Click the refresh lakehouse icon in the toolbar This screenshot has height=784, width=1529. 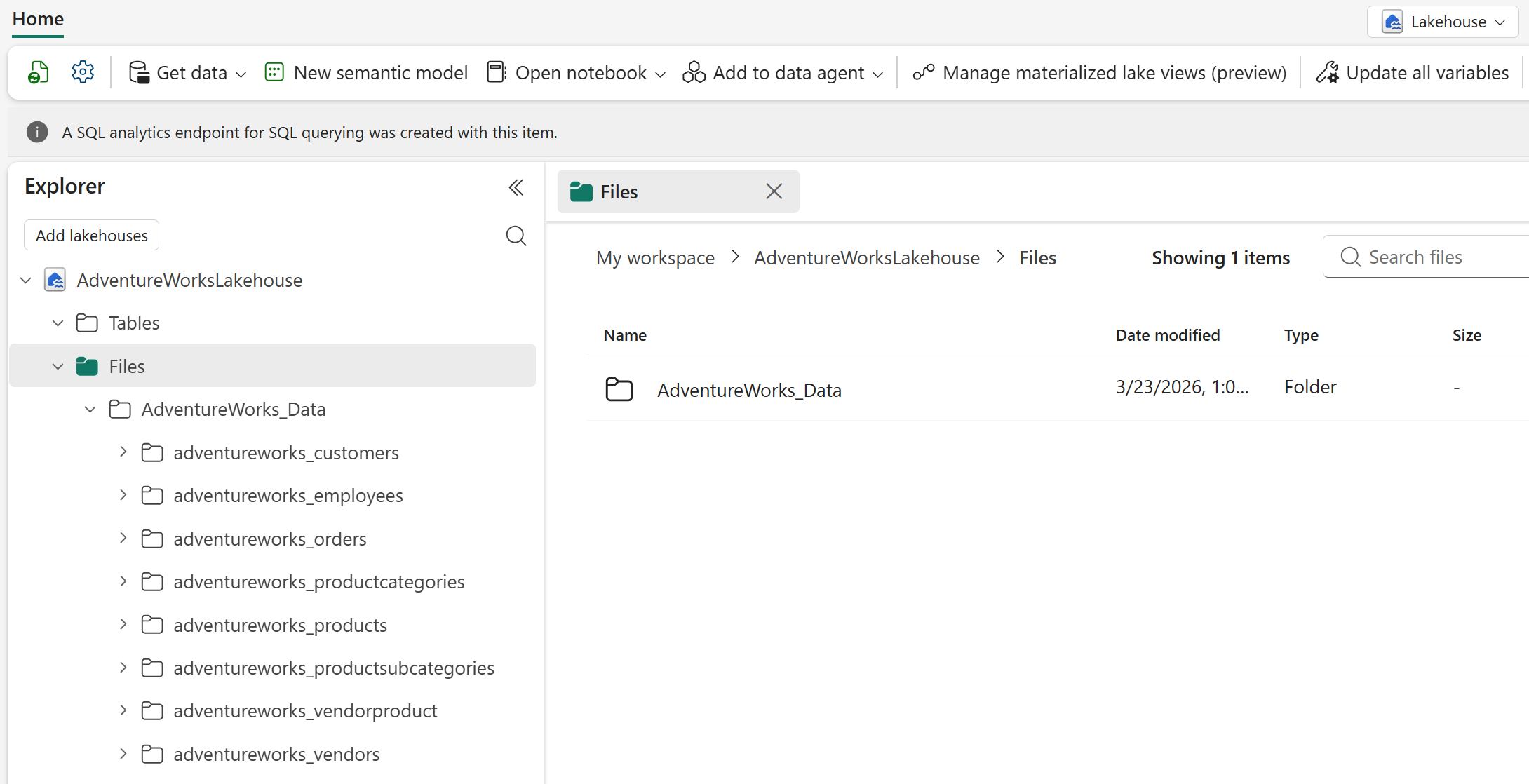click(x=38, y=72)
